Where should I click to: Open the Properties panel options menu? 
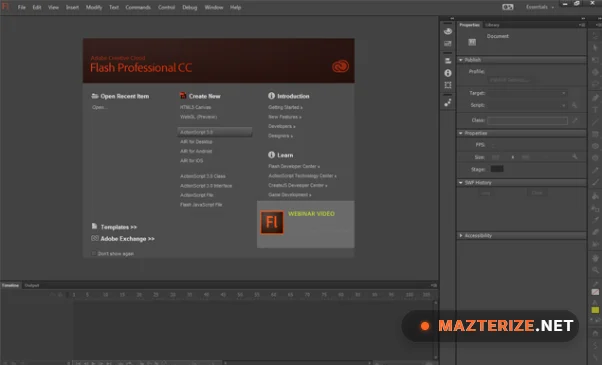coord(582,25)
